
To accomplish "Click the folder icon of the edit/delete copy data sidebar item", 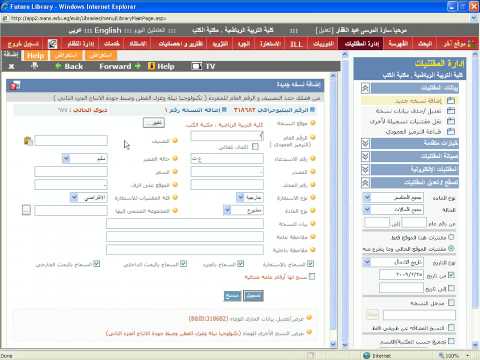I will pos(451,111).
